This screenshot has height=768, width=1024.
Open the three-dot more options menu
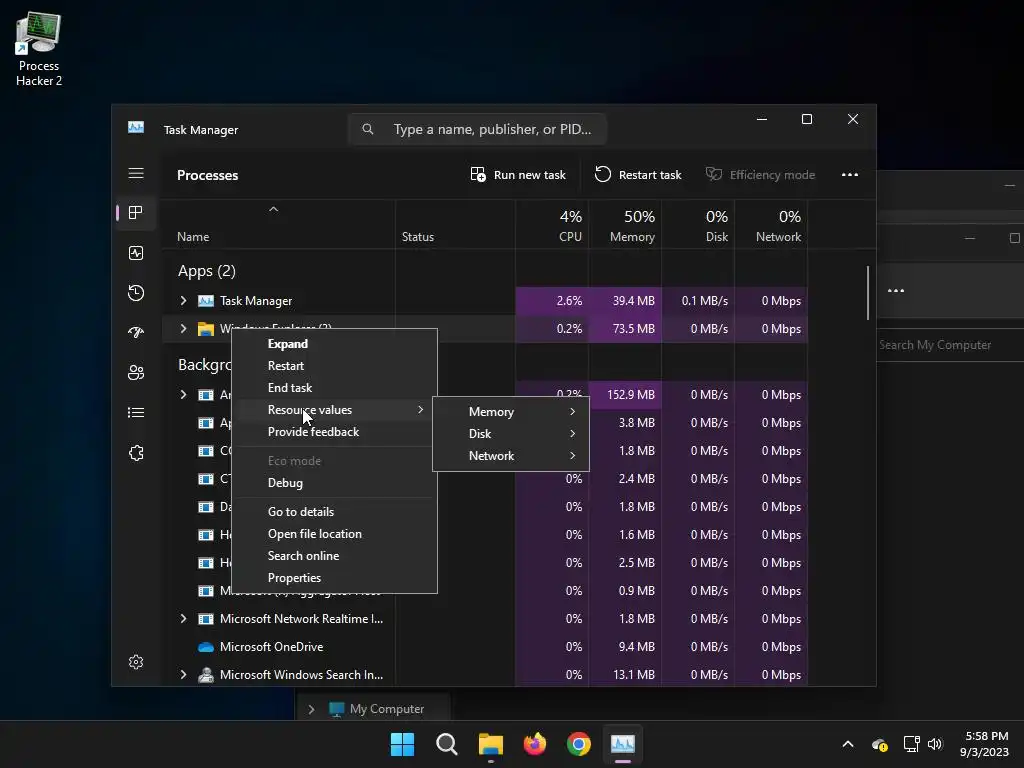point(850,174)
